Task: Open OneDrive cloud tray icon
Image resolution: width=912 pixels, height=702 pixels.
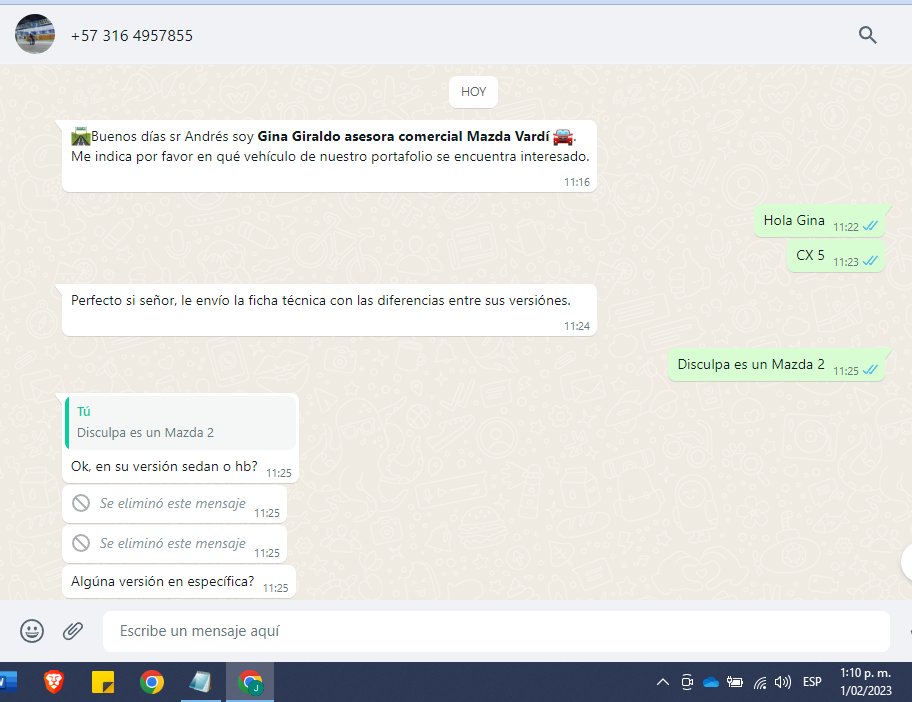Action: pos(711,682)
